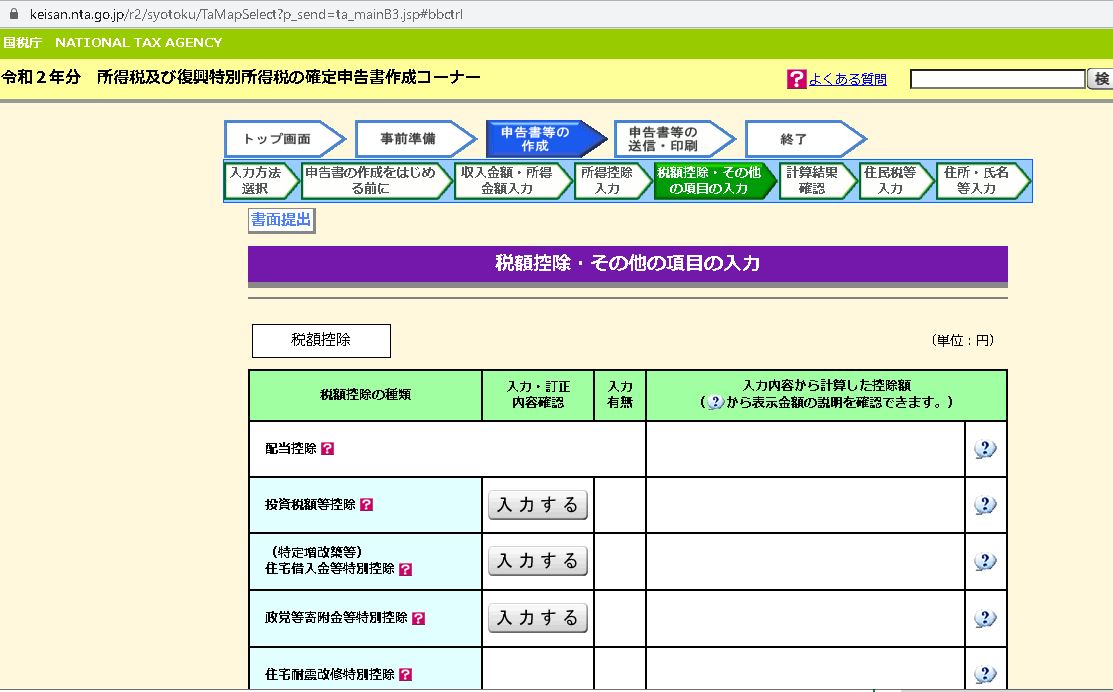The height and width of the screenshot is (692, 1113).
Task: Open the よくある質問 link
Action: pos(847,80)
